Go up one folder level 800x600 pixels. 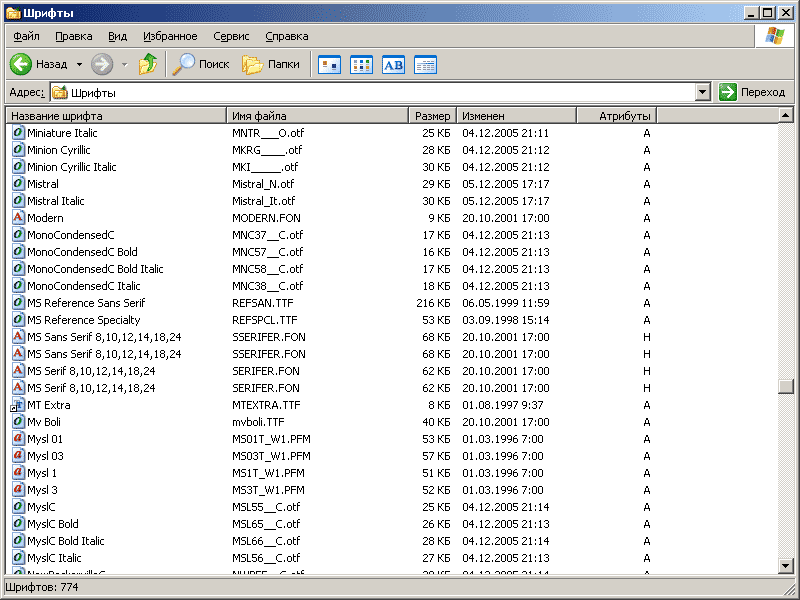tap(147, 64)
